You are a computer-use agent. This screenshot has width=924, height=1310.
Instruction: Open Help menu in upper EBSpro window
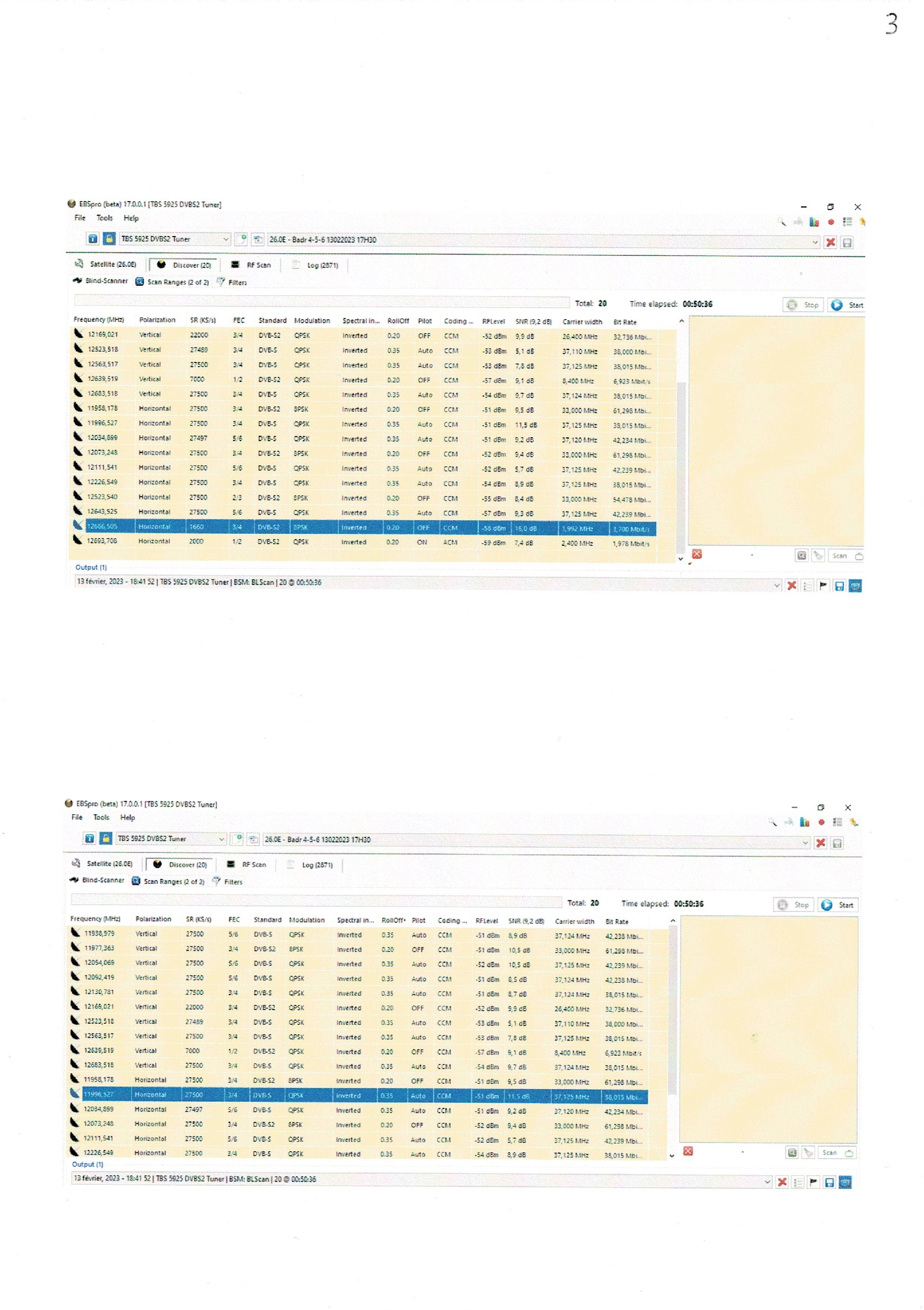tap(131, 218)
